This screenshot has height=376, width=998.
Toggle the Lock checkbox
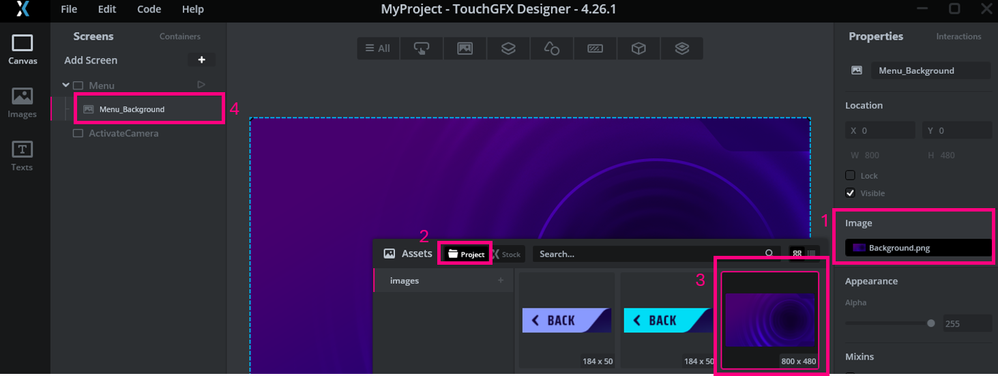coord(850,176)
